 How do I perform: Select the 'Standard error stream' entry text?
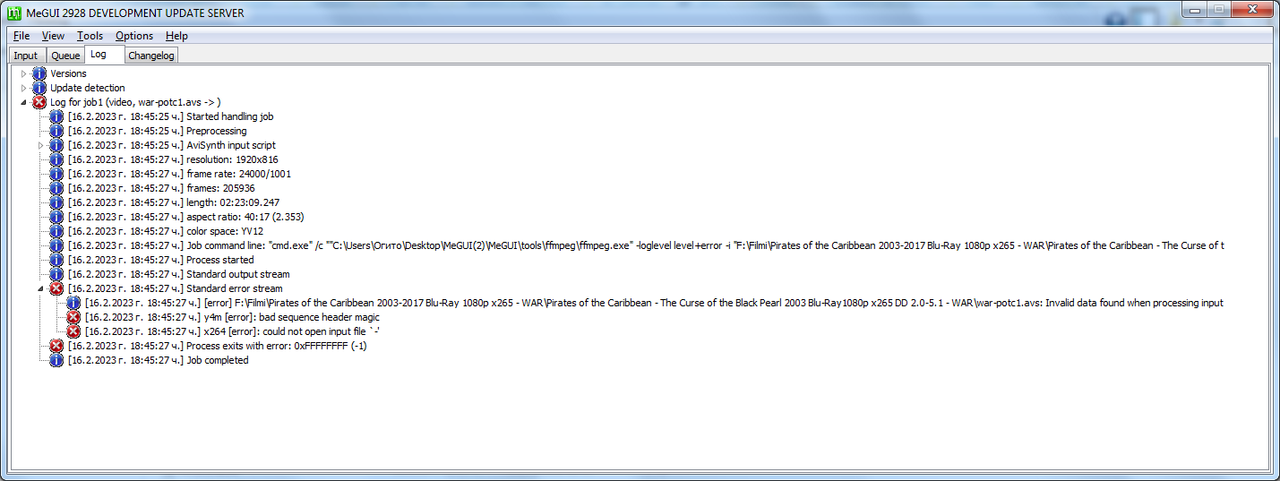176,289
